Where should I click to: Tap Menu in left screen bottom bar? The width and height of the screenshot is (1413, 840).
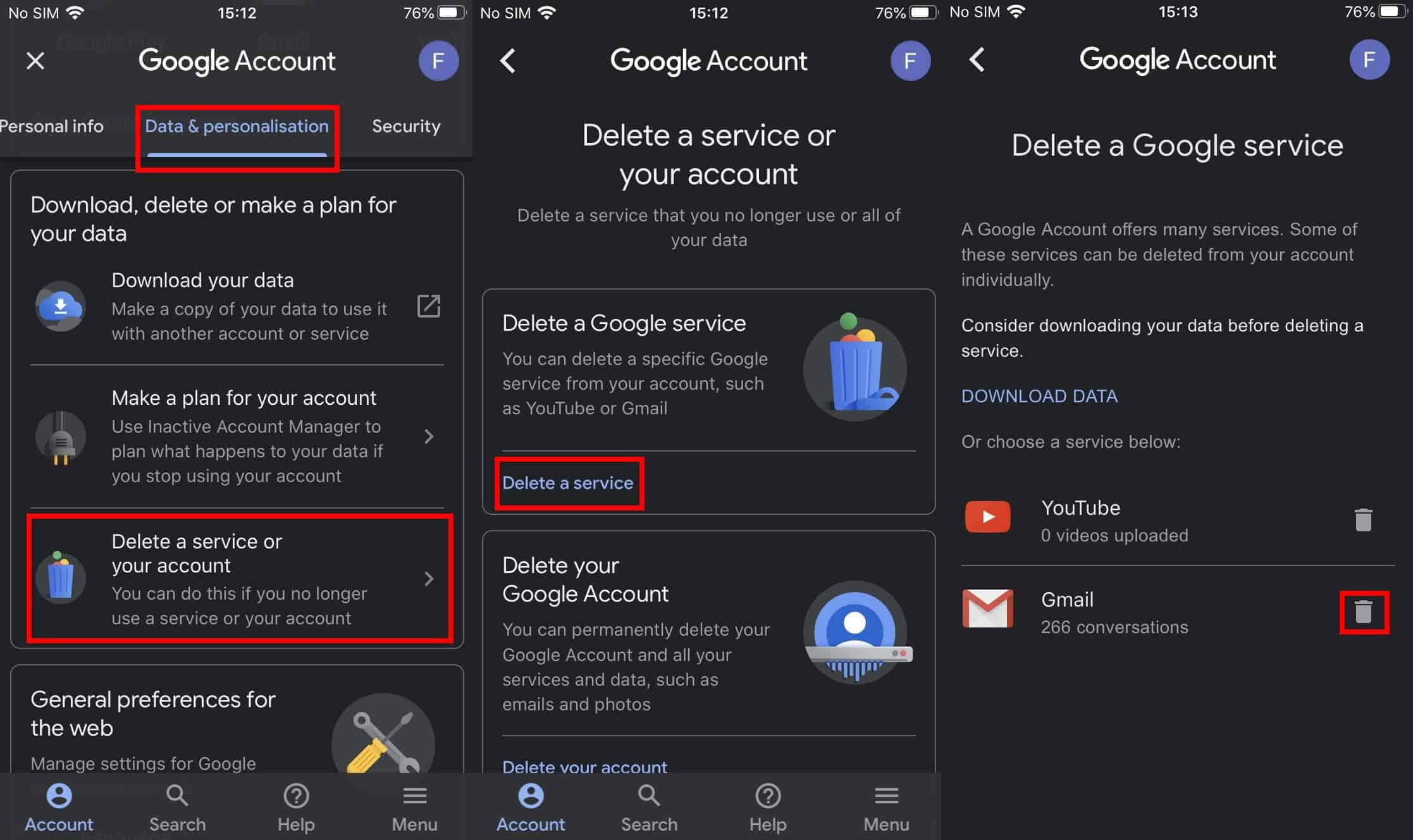tap(414, 808)
